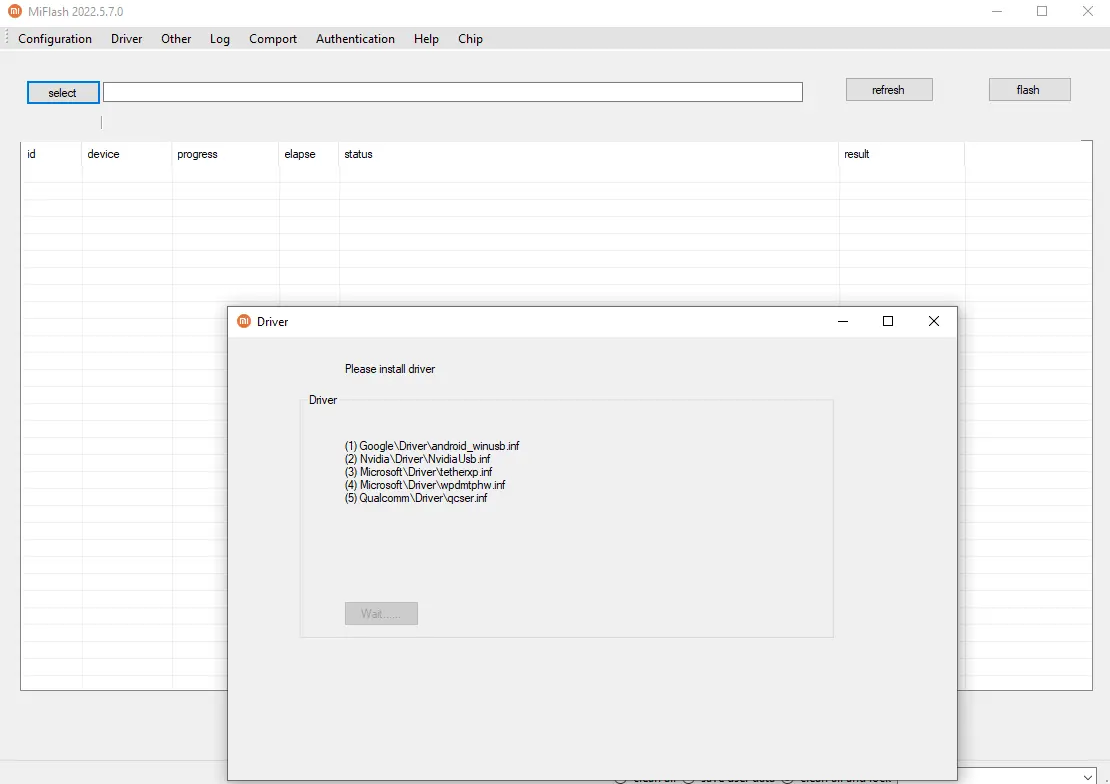Viewport: 1110px width, 784px height.
Task: Open the Other menu
Action: point(176,39)
